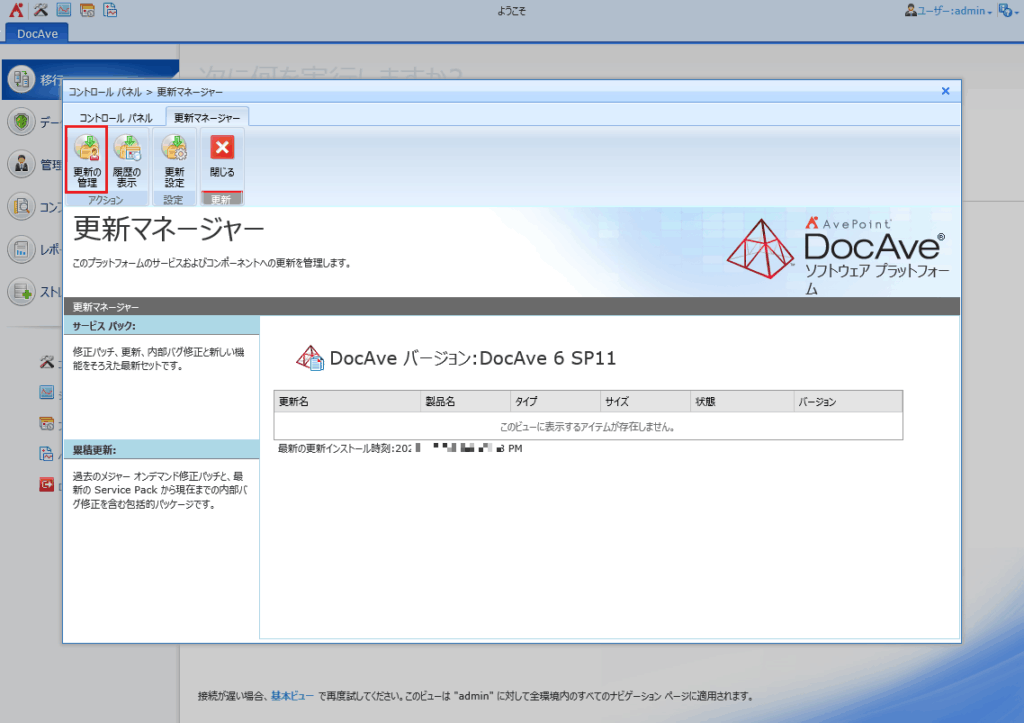1024x723 pixels.
Task: Click the 更新名 column header
Action: tap(347, 402)
